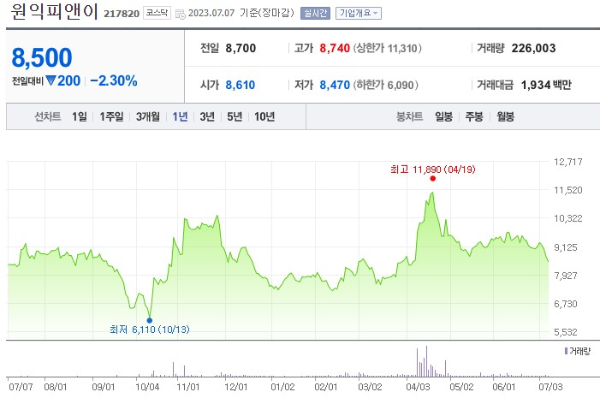Image resolution: width=600 pixels, height=408 pixels.
Task: Click the red 최고 11,890 high marker dot
Action: coord(433,178)
